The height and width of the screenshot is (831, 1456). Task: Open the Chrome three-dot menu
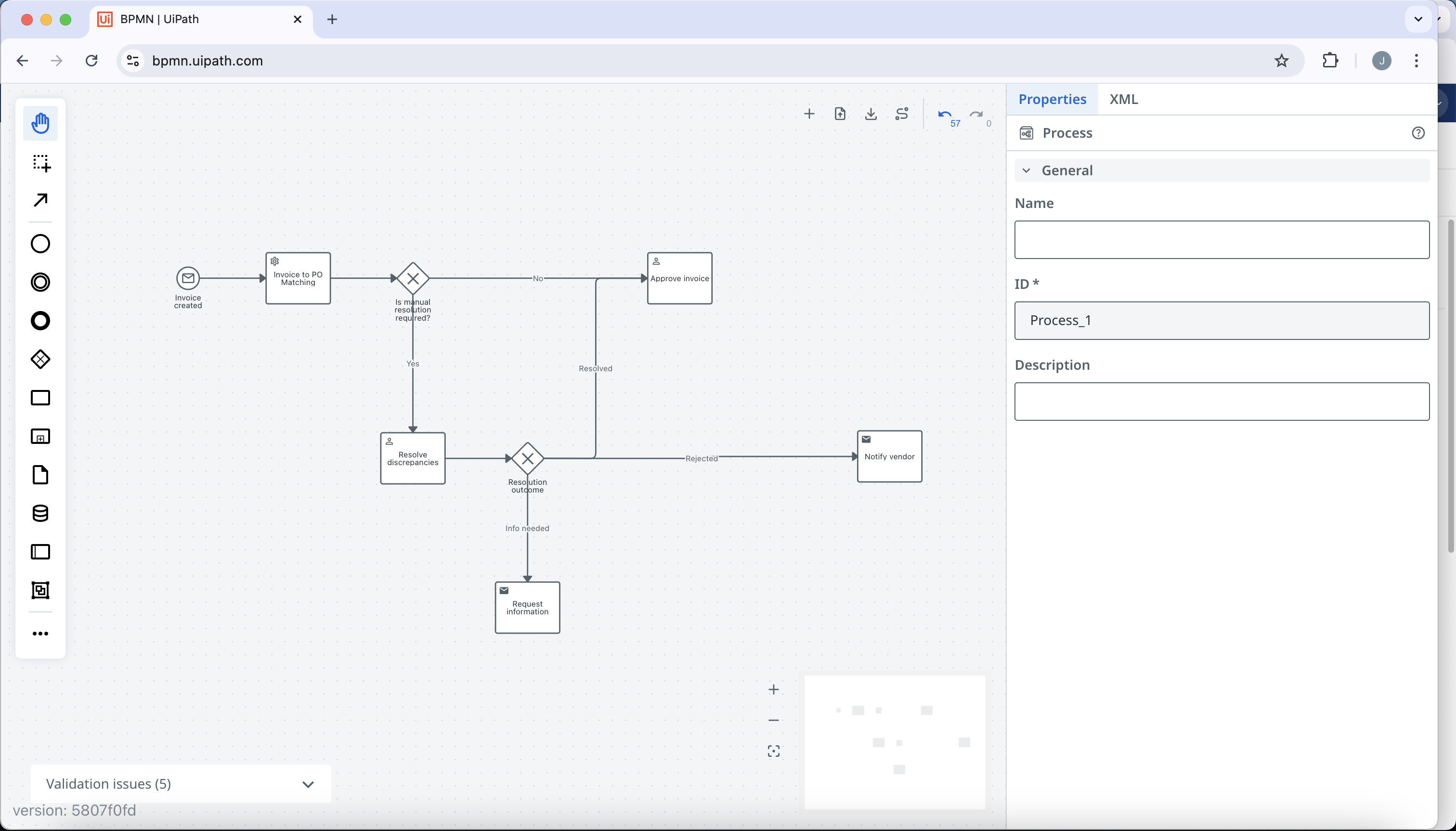(1417, 61)
